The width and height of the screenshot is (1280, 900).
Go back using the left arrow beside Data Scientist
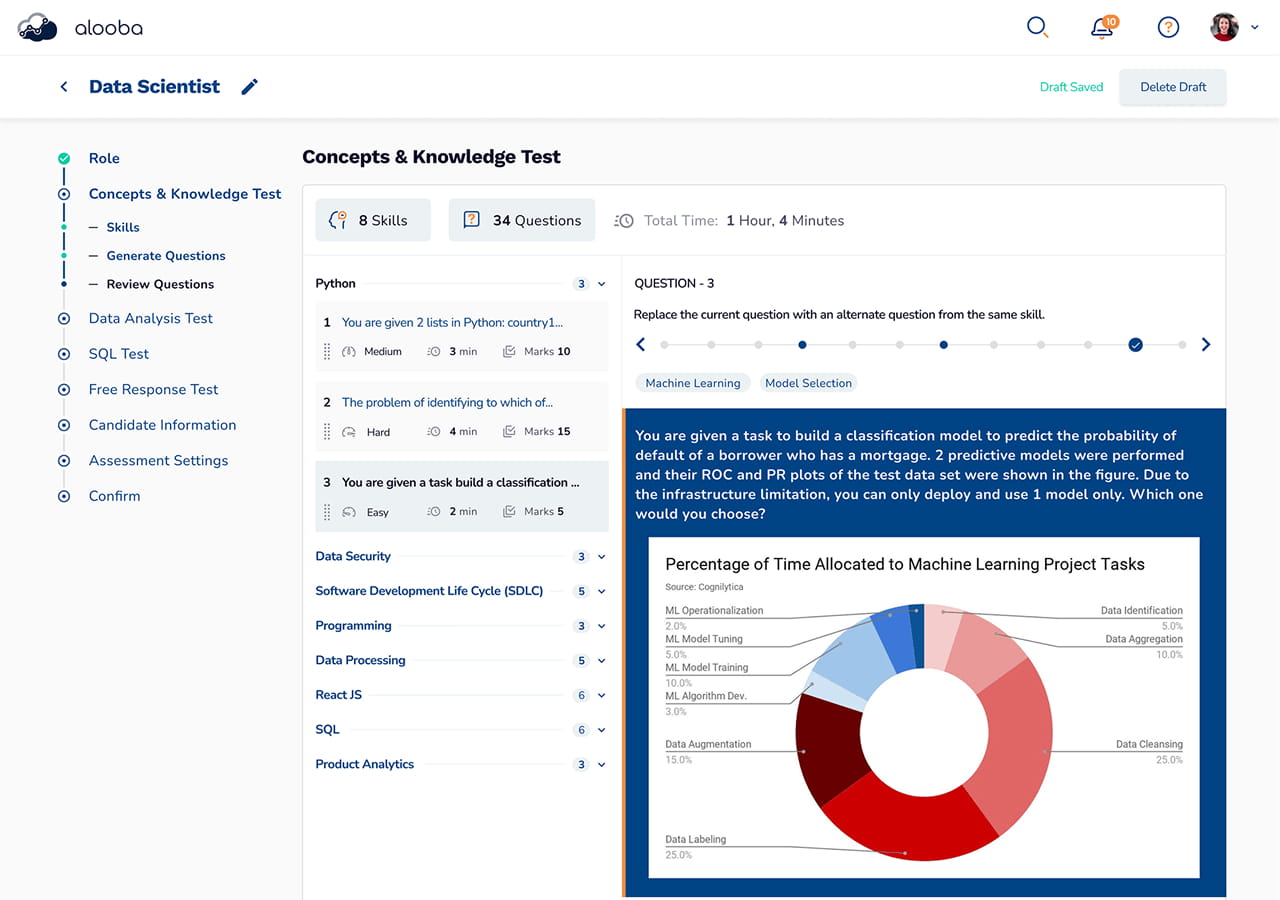[64, 87]
